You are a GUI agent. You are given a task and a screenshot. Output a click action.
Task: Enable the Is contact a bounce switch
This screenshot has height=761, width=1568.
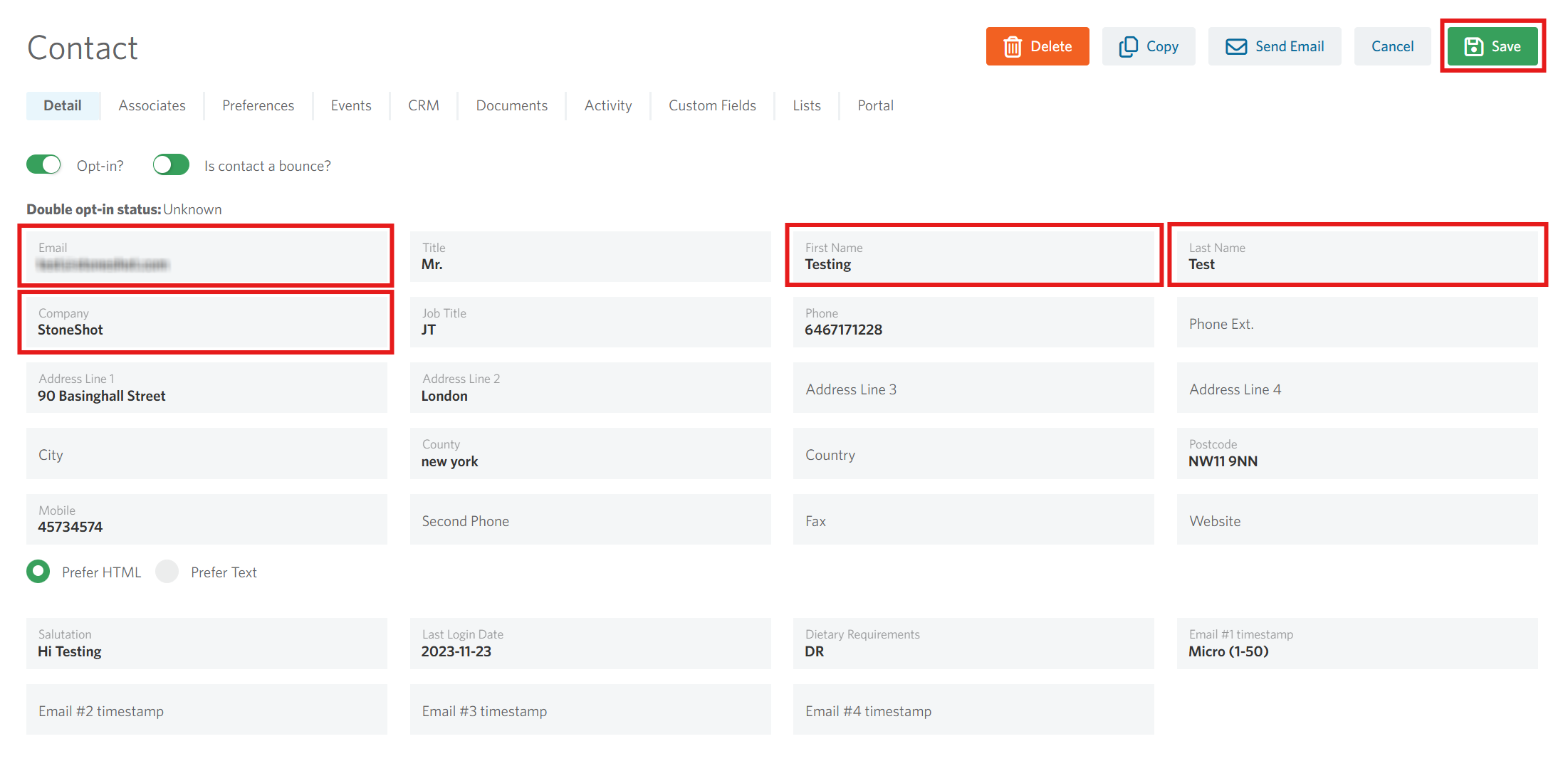click(x=171, y=165)
